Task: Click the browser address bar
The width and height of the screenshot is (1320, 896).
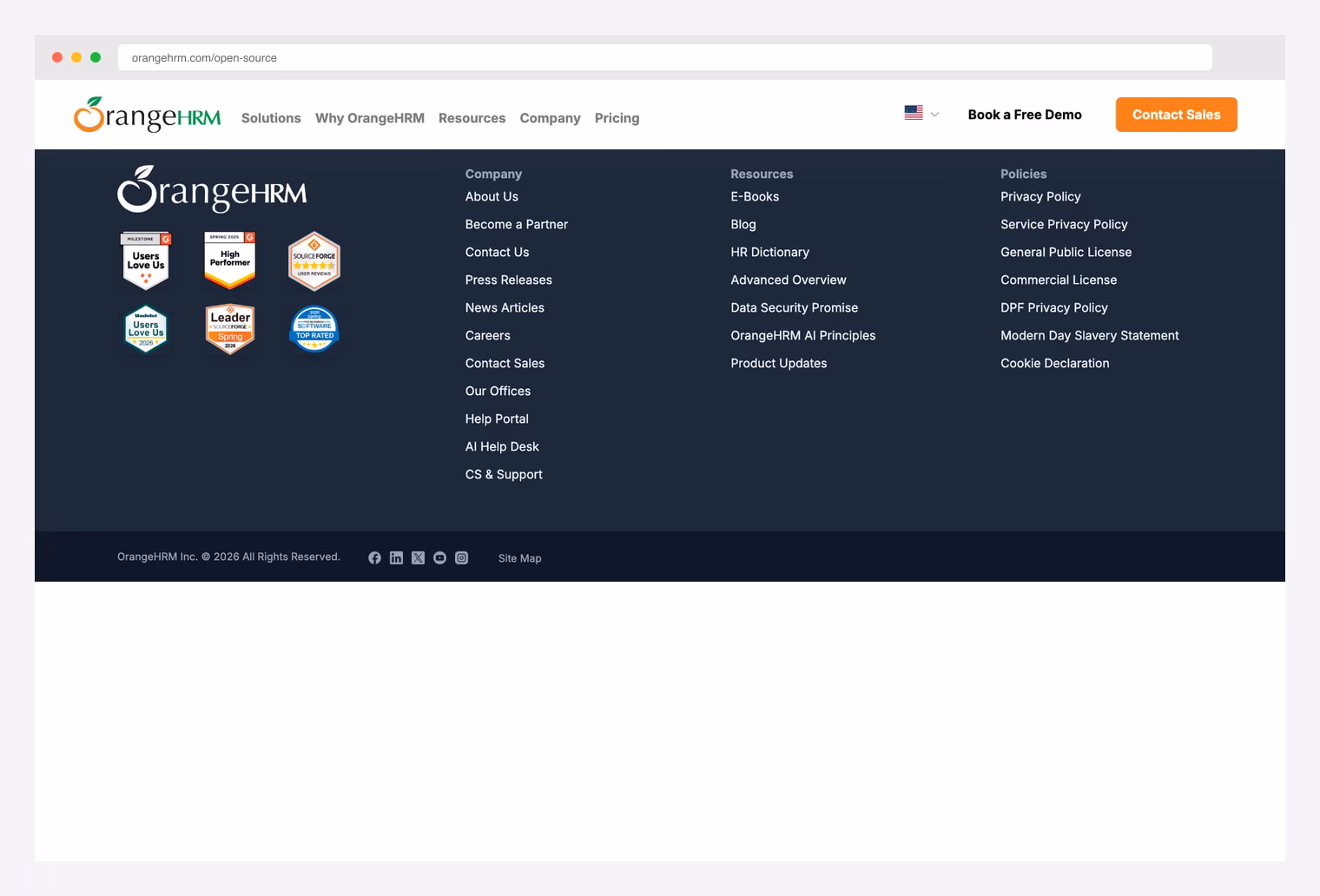Action: (665, 57)
